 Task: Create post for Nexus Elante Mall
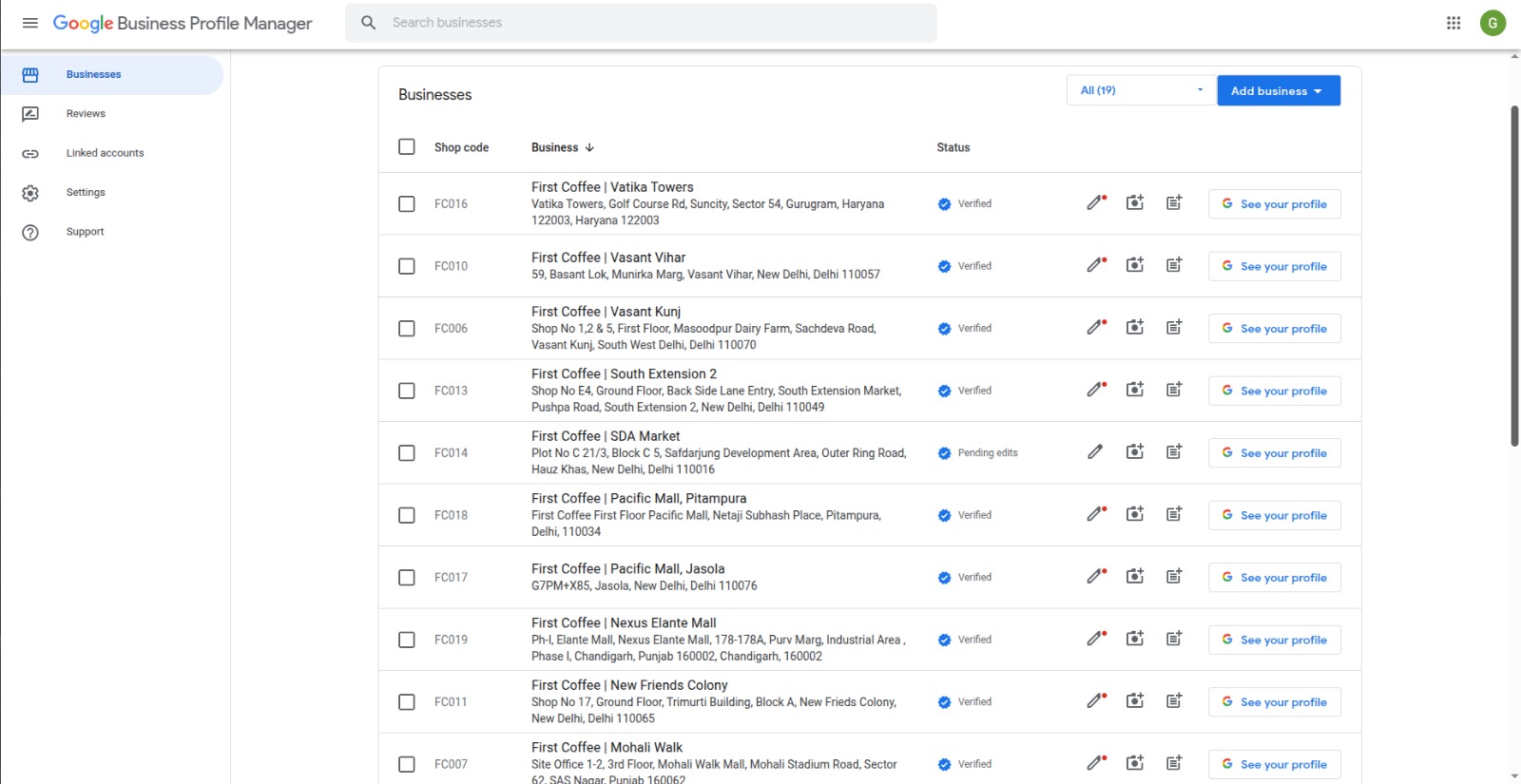[x=1174, y=640]
